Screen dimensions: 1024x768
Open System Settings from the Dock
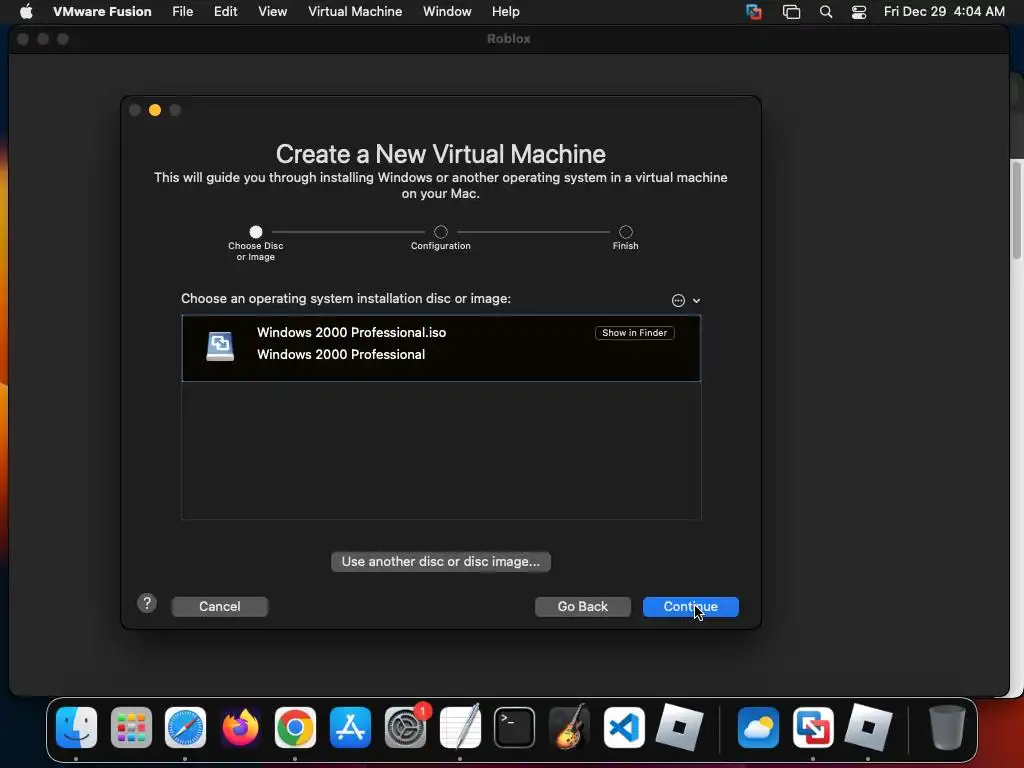(x=405, y=728)
